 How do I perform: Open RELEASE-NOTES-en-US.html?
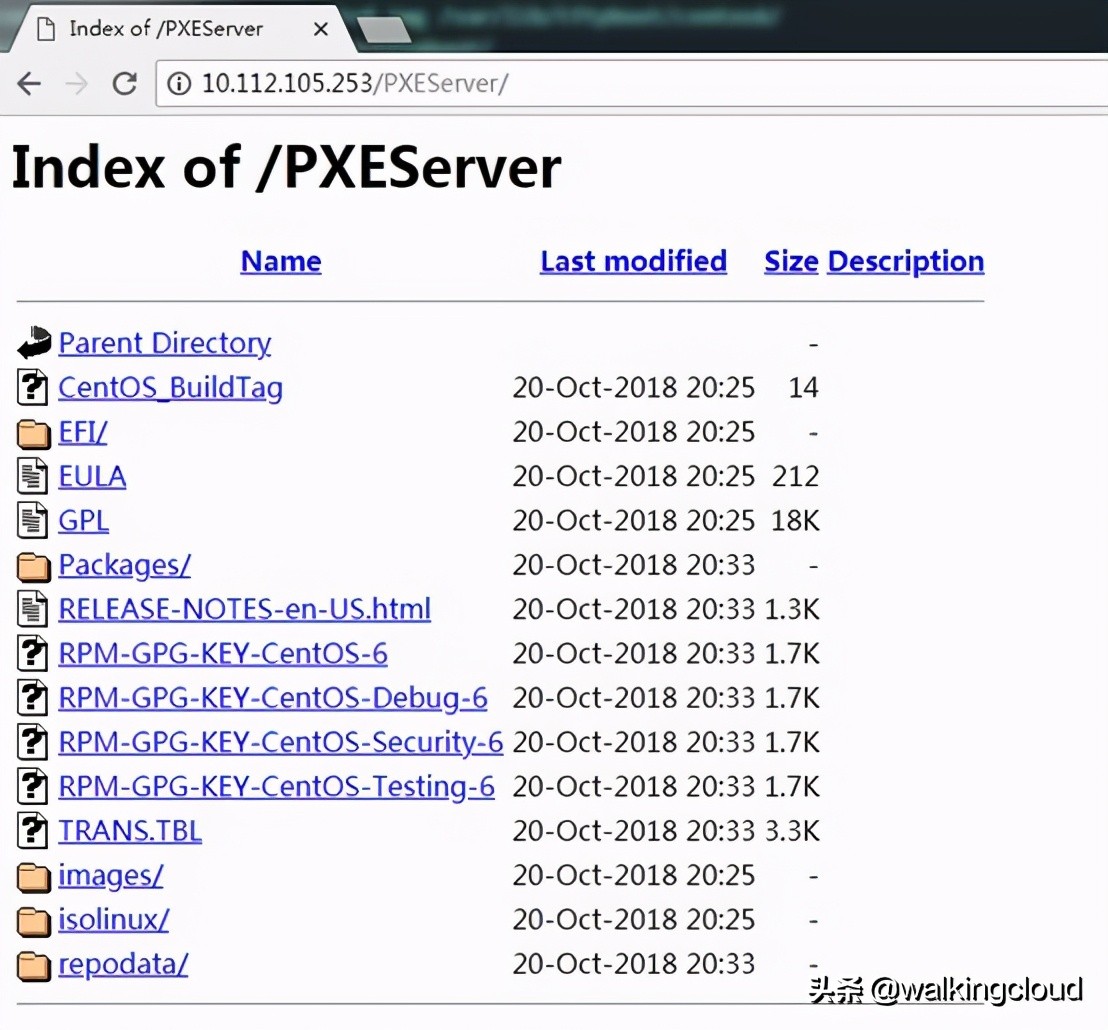coord(244,609)
